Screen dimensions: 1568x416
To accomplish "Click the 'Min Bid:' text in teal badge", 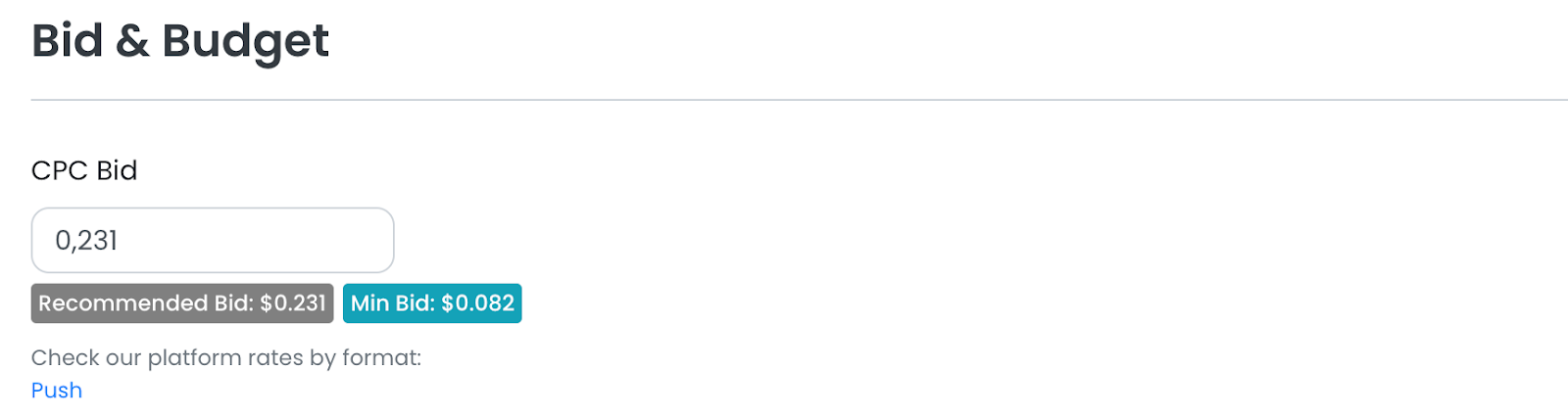I will 392,303.
